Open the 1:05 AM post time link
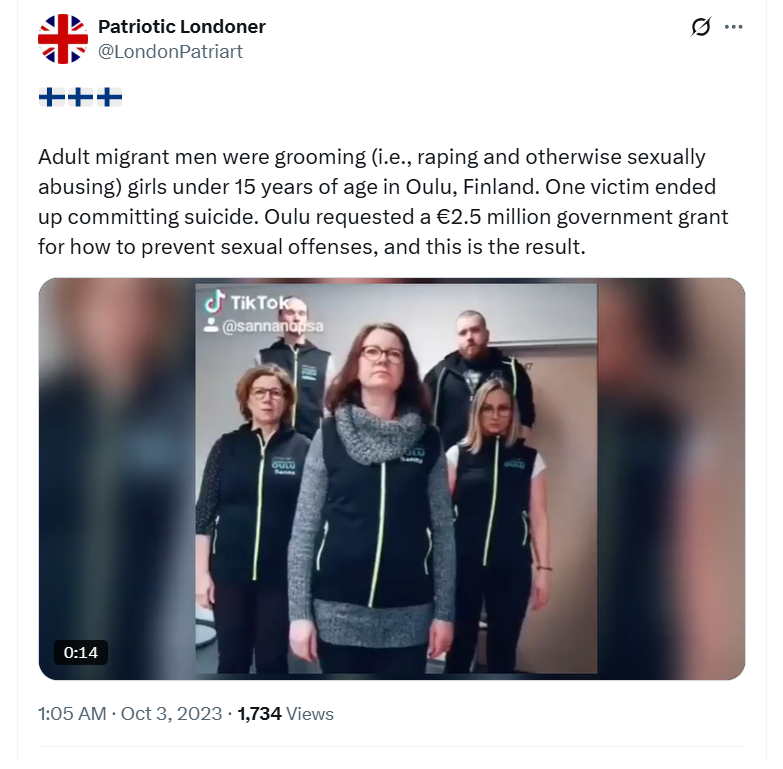 (x=72, y=714)
